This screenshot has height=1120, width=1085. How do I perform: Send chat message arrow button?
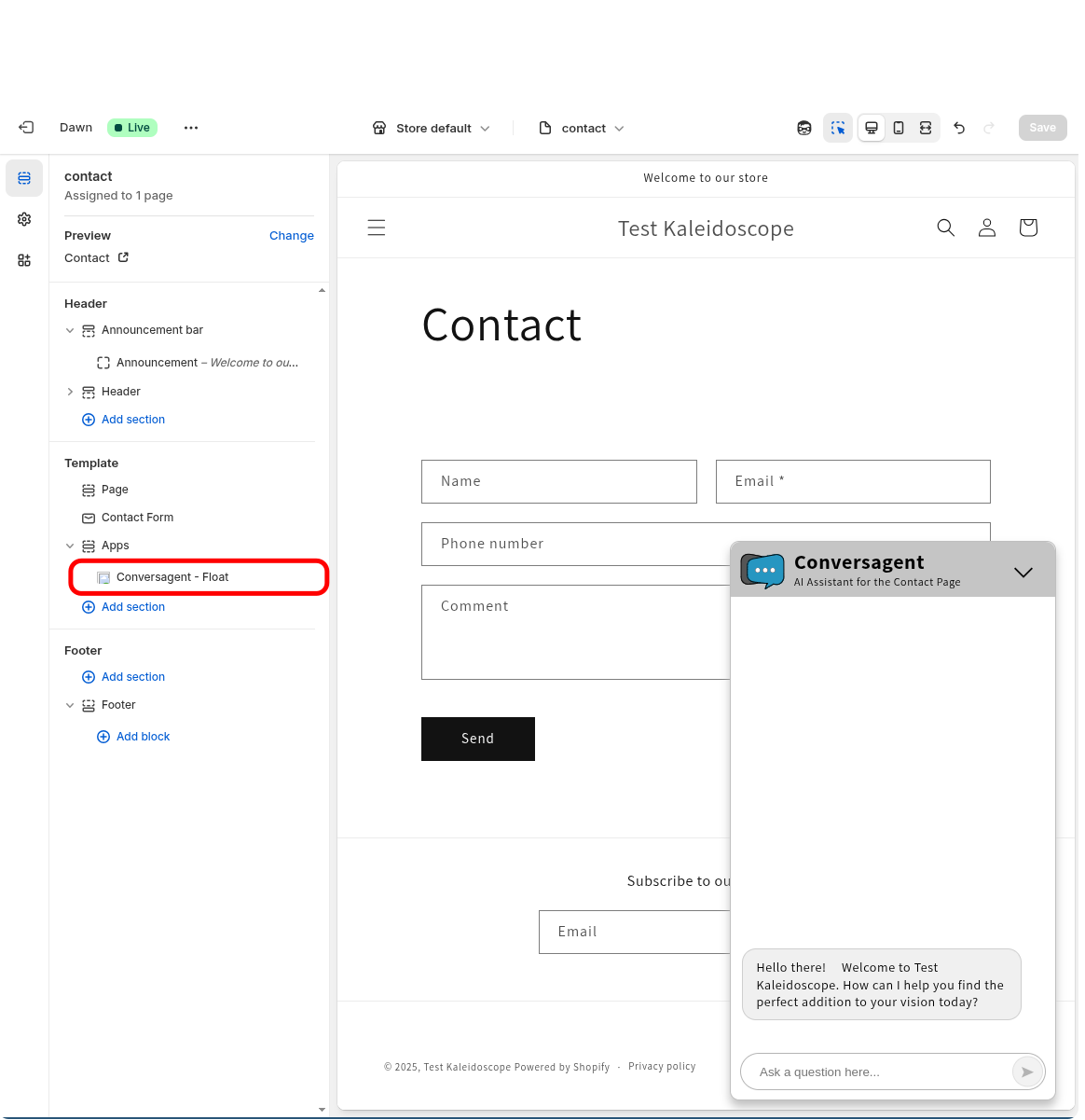tap(1026, 1072)
